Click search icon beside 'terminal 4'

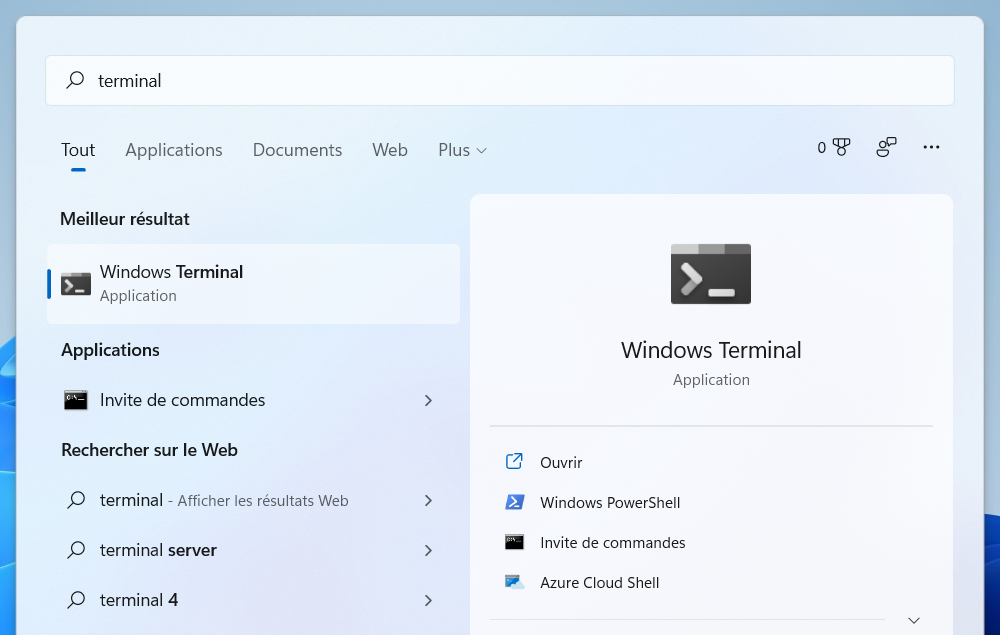pos(76,599)
